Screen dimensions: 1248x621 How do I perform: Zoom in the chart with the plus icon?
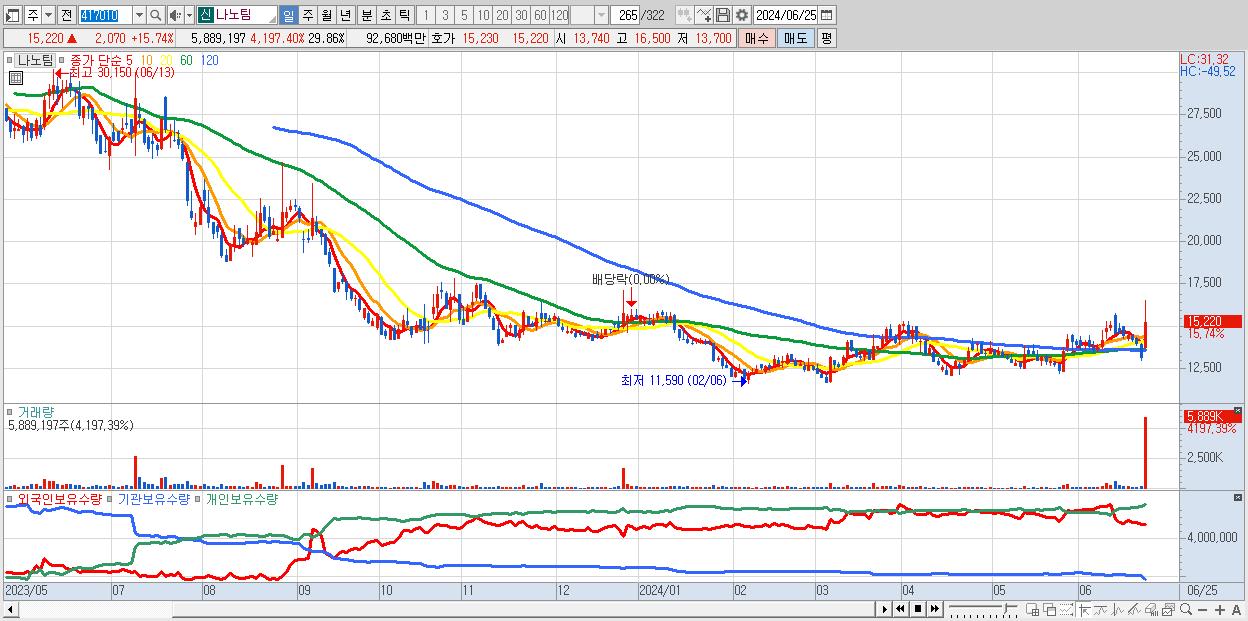click(x=1219, y=609)
